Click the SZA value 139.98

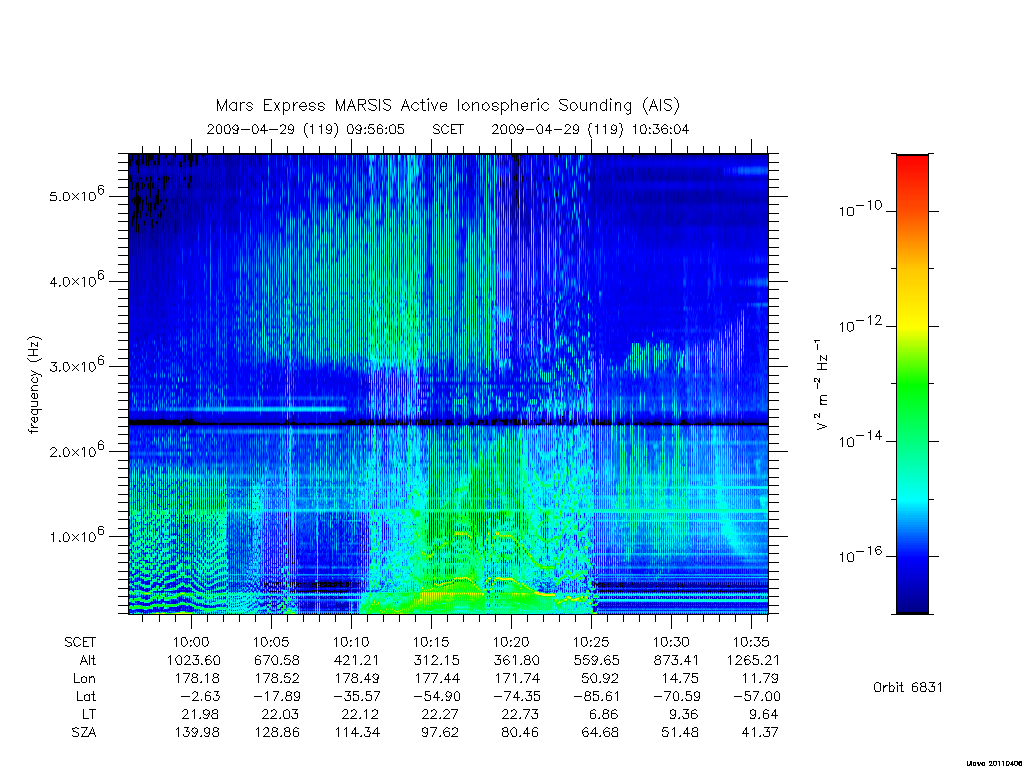[x=197, y=732]
